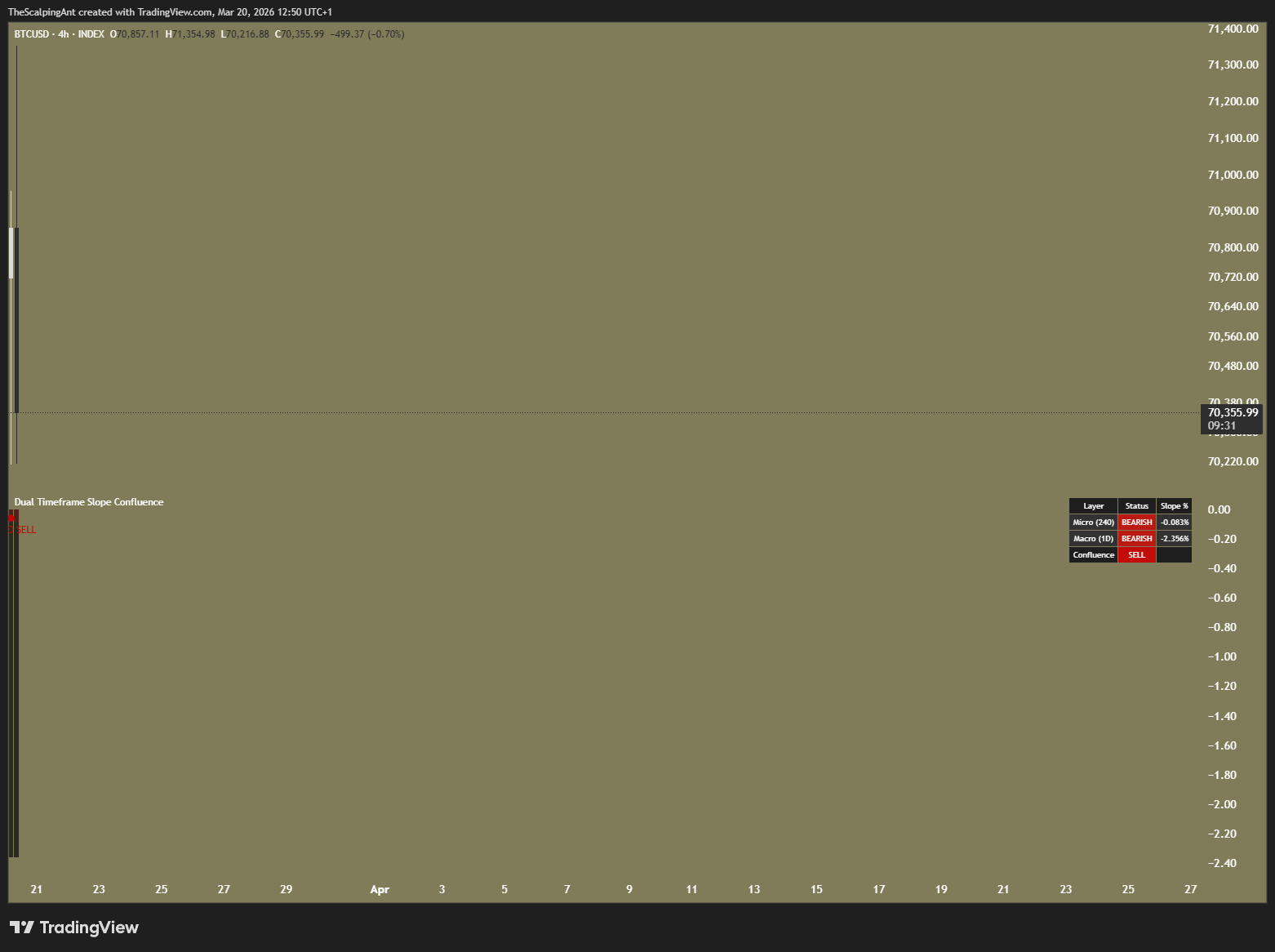Click the red SELL signal label on indicator pane
The image size is (1275, 952).
25,530
